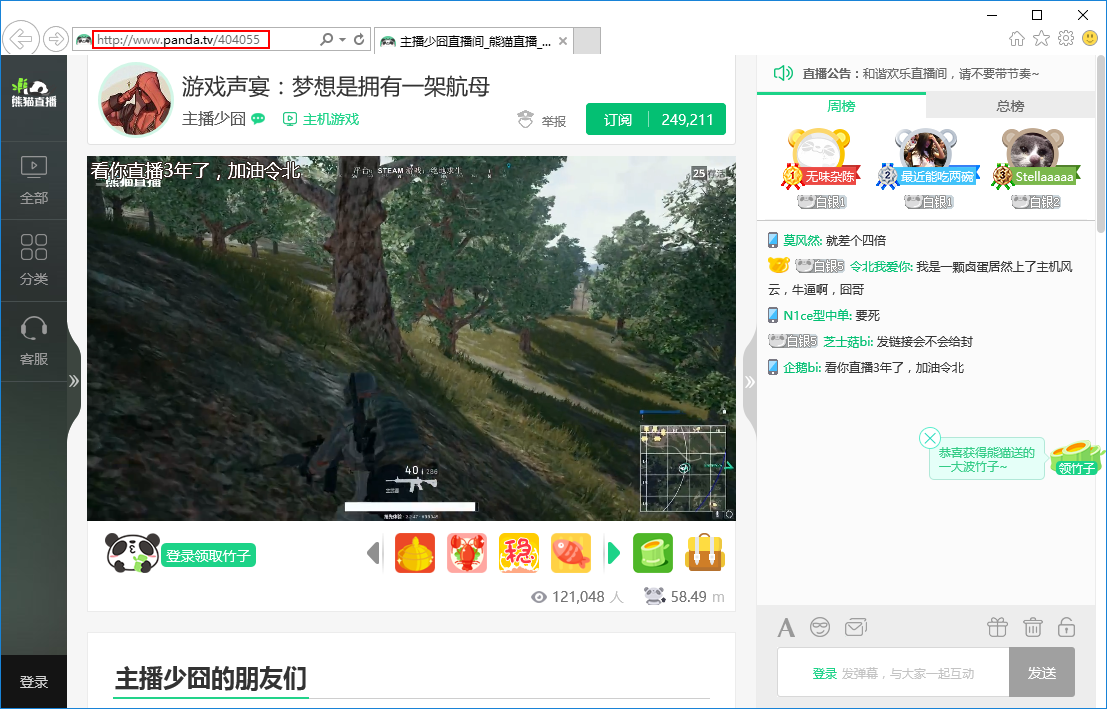This screenshot has width=1107, height=709.
Task: Click 举报 to report the stream
Action: point(542,121)
